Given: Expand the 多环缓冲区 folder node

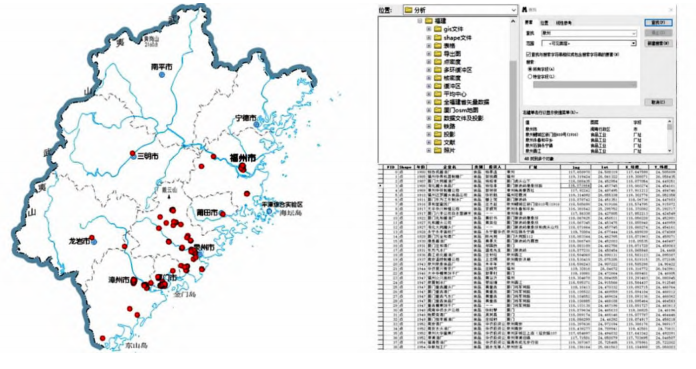Looking at the screenshot, I should tap(429, 70).
